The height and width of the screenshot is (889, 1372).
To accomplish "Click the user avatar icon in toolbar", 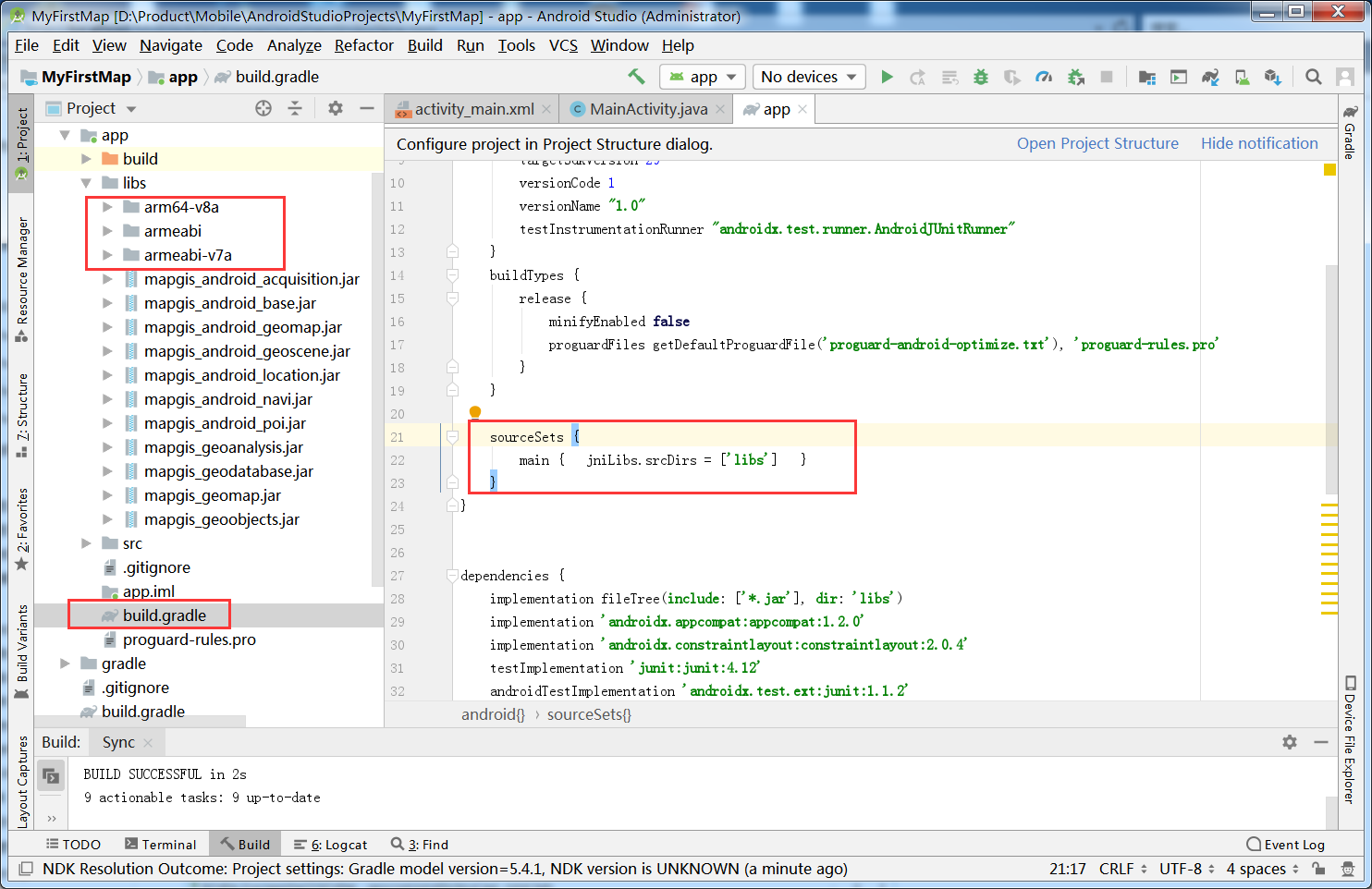I will (1345, 77).
